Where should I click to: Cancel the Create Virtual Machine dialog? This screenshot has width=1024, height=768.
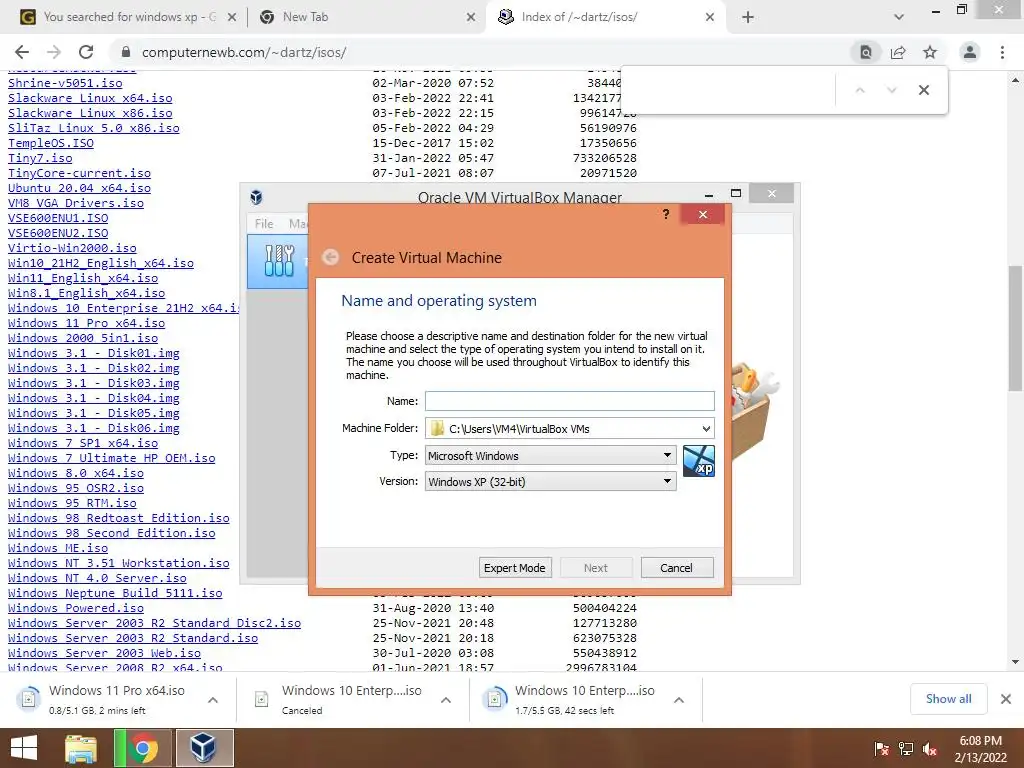click(x=677, y=568)
